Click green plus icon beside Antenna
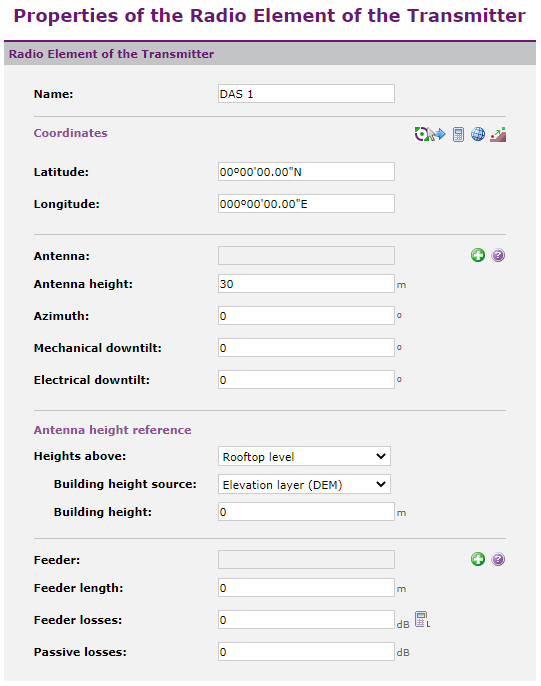The image size is (541, 686). [478, 255]
